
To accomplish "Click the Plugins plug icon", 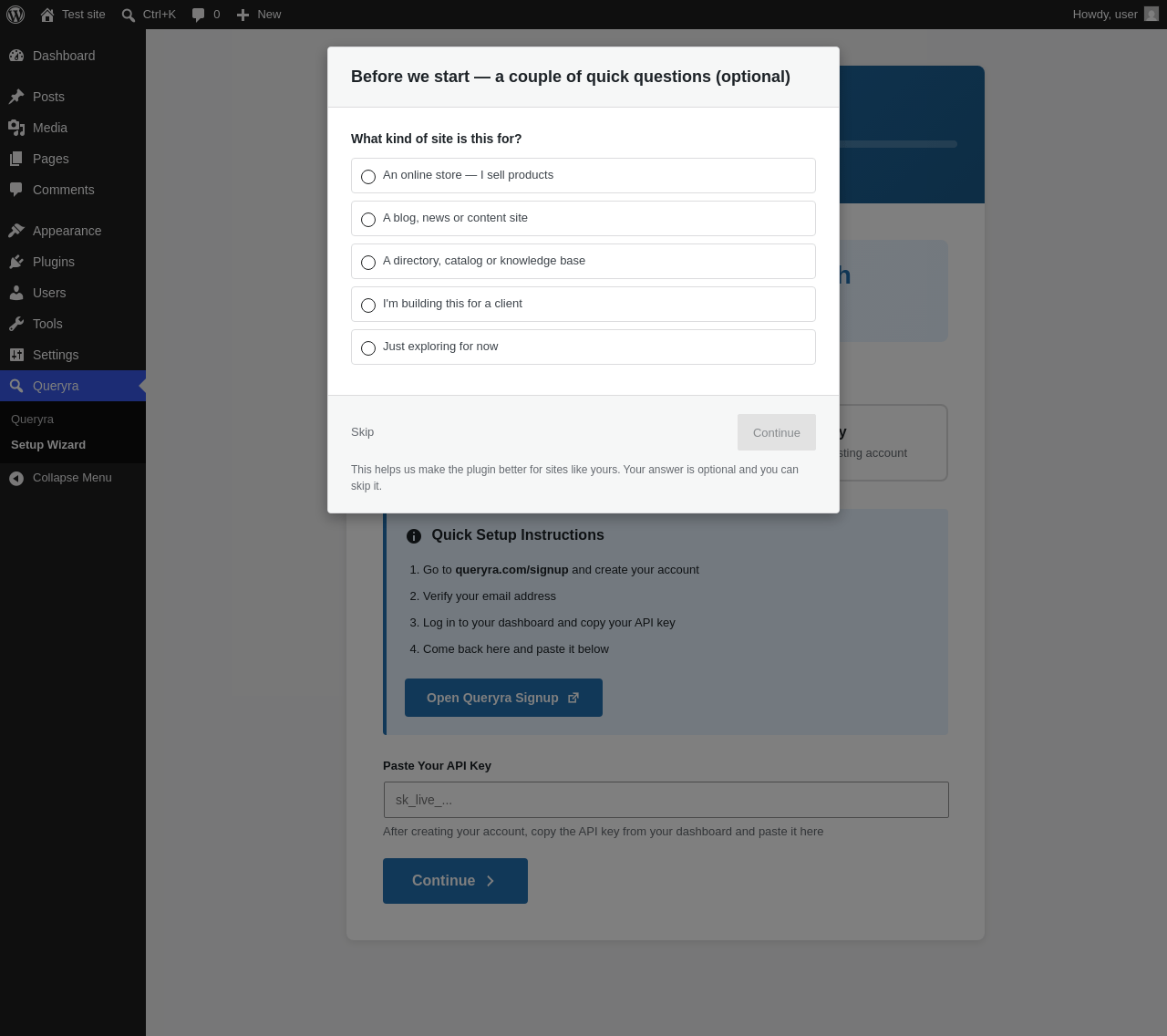I will tap(16, 262).
